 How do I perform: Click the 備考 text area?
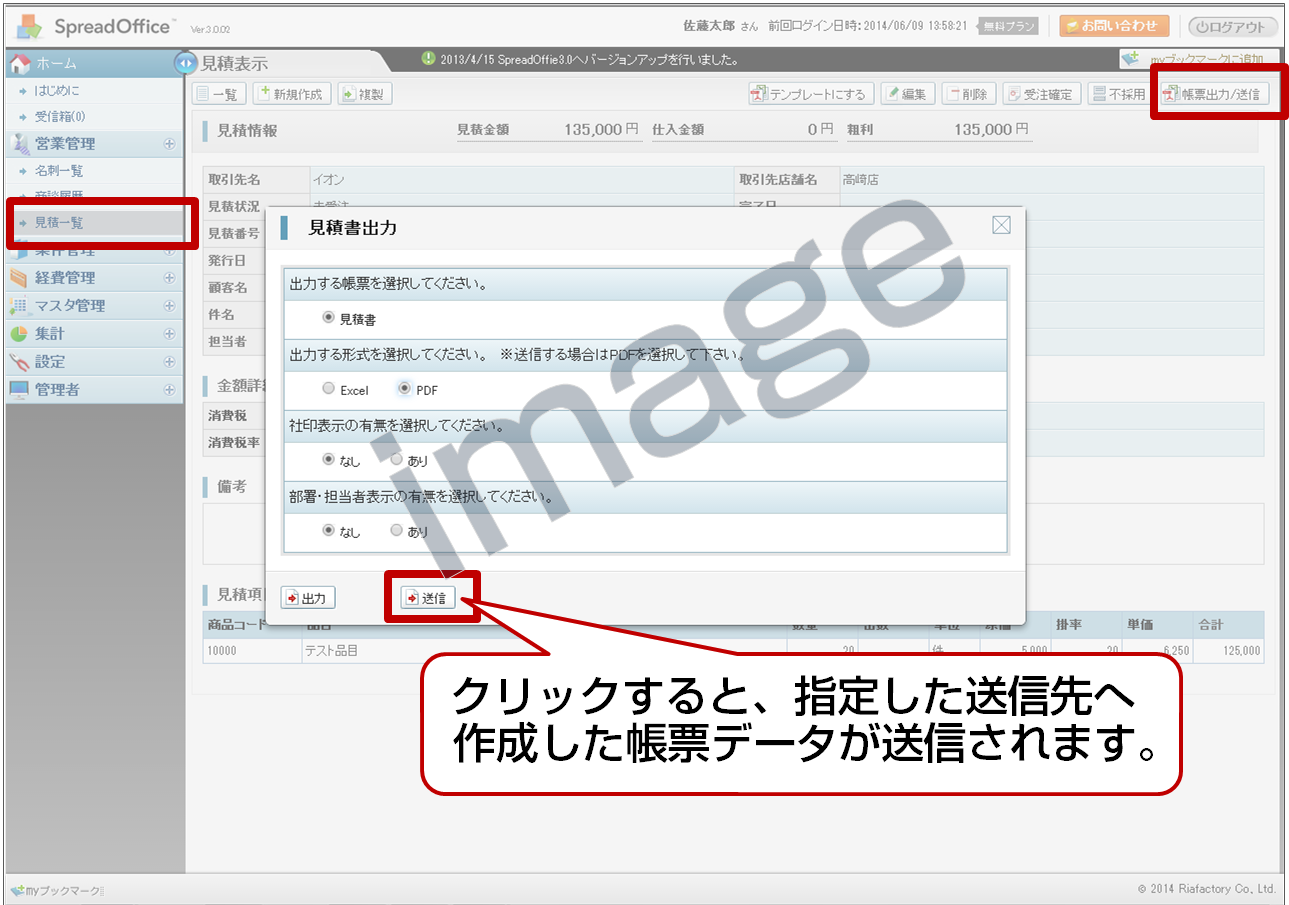pos(733,533)
